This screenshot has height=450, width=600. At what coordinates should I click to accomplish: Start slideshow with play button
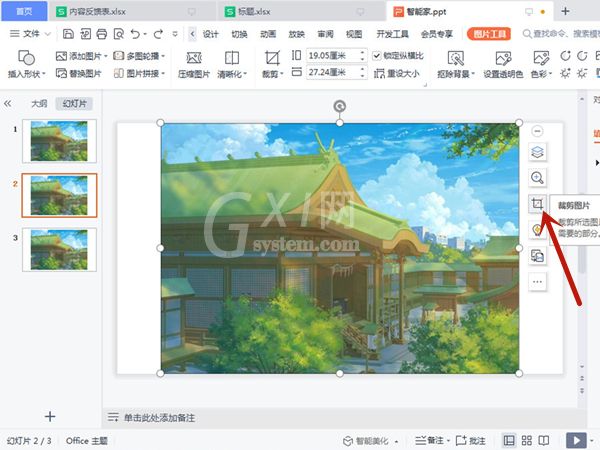[x=576, y=440]
